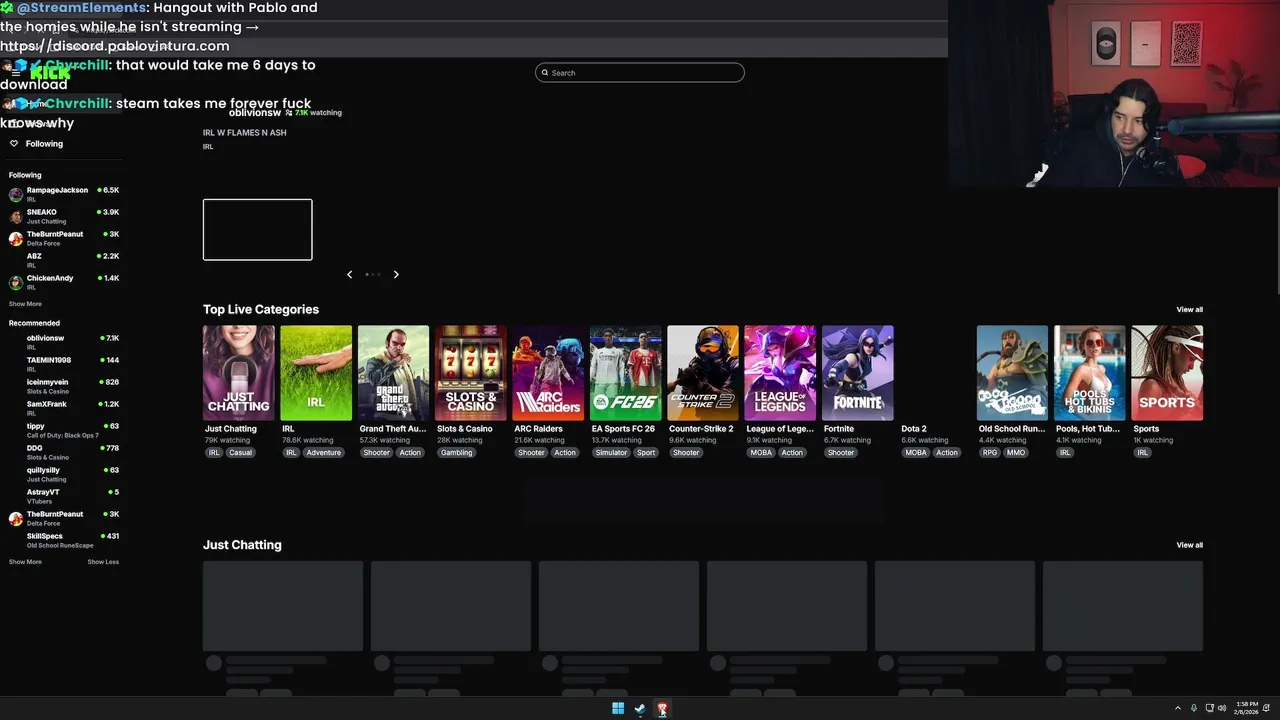Open League of Legends category cover

point(780,373)
